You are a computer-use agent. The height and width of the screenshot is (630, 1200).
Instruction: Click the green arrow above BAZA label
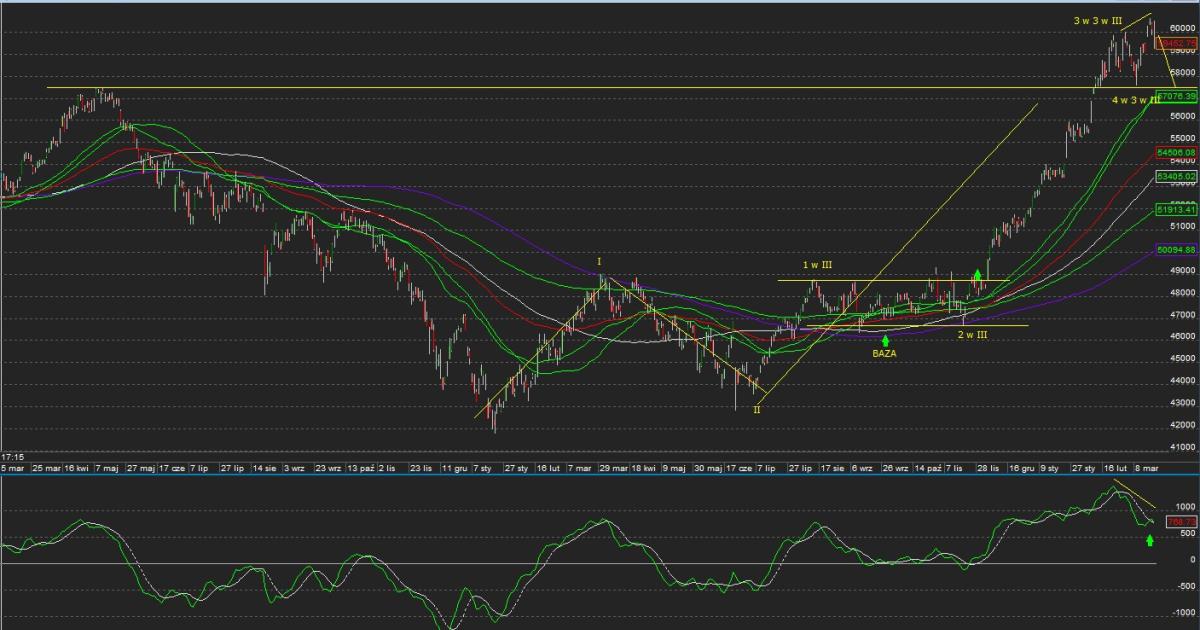pos(885,341)
